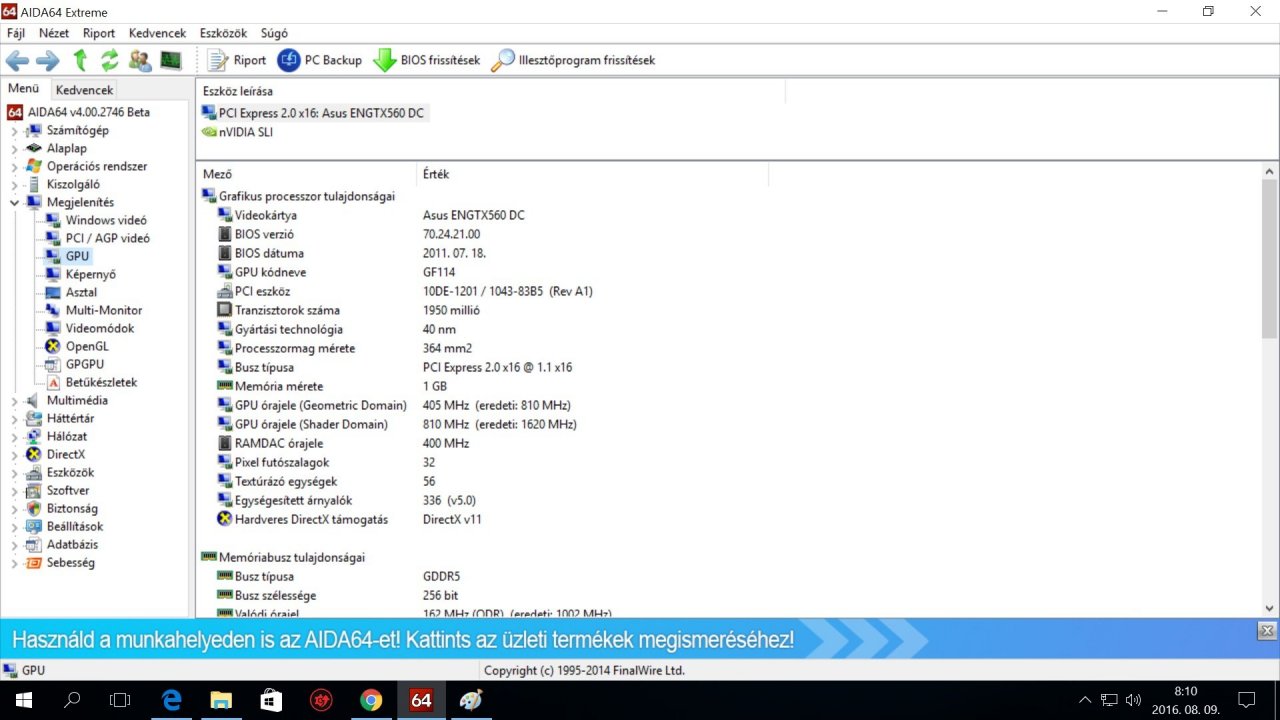Select Eszközök in the sidebar tree

tap(70, 472)
